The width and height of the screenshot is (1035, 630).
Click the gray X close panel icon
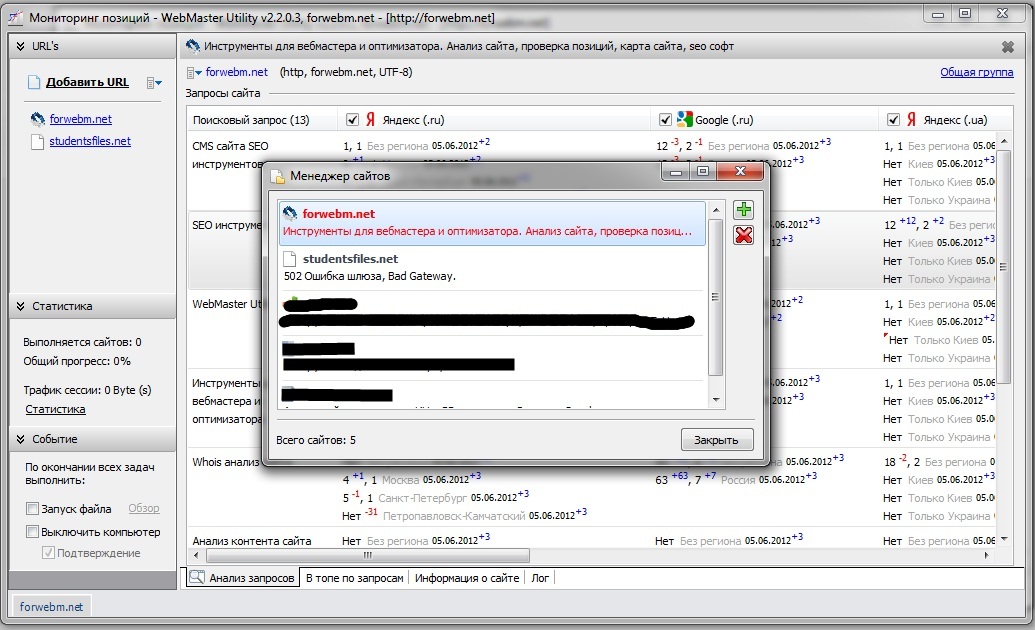(1007, 46)
